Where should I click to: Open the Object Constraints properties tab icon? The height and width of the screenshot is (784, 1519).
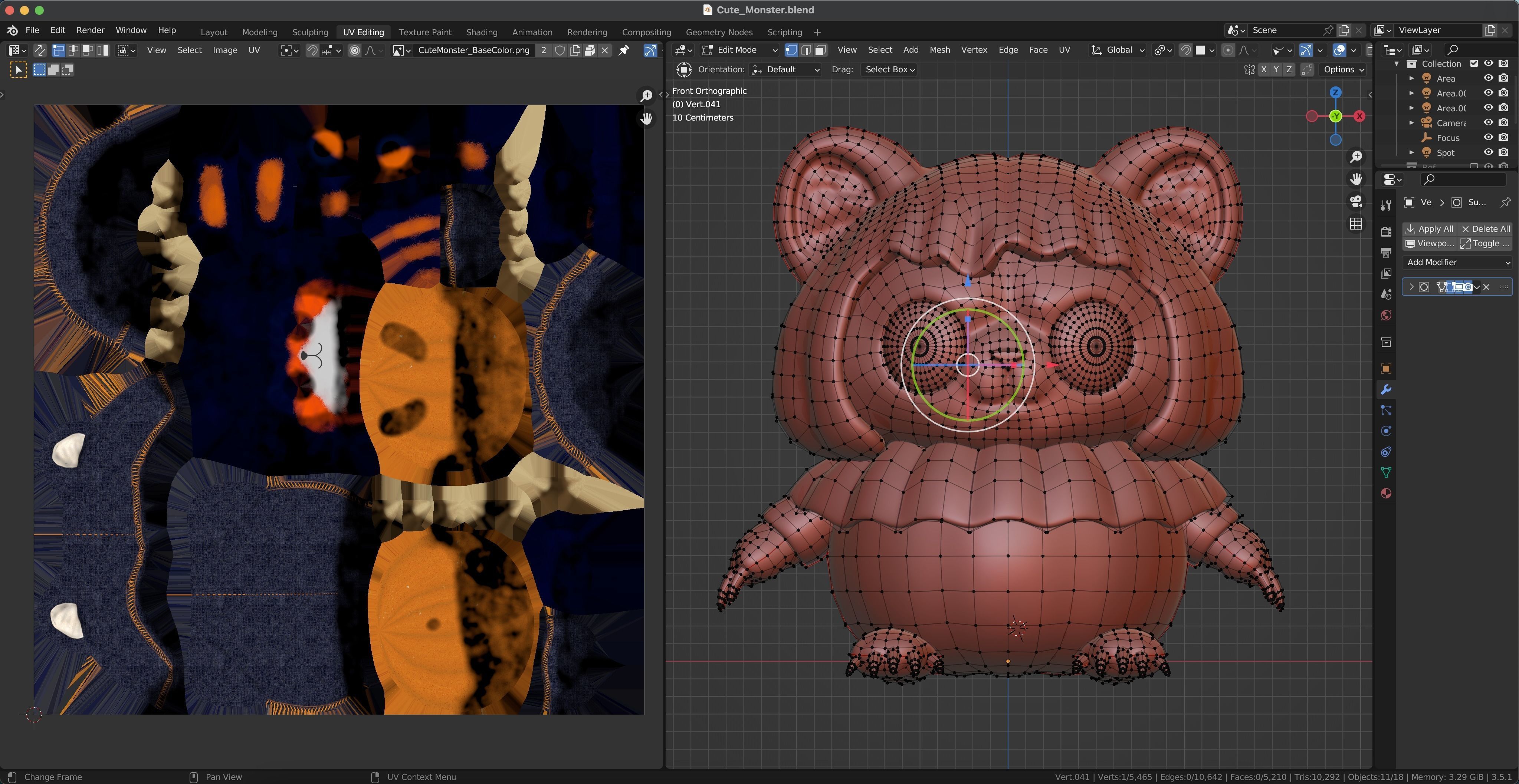click(1386, 452)
